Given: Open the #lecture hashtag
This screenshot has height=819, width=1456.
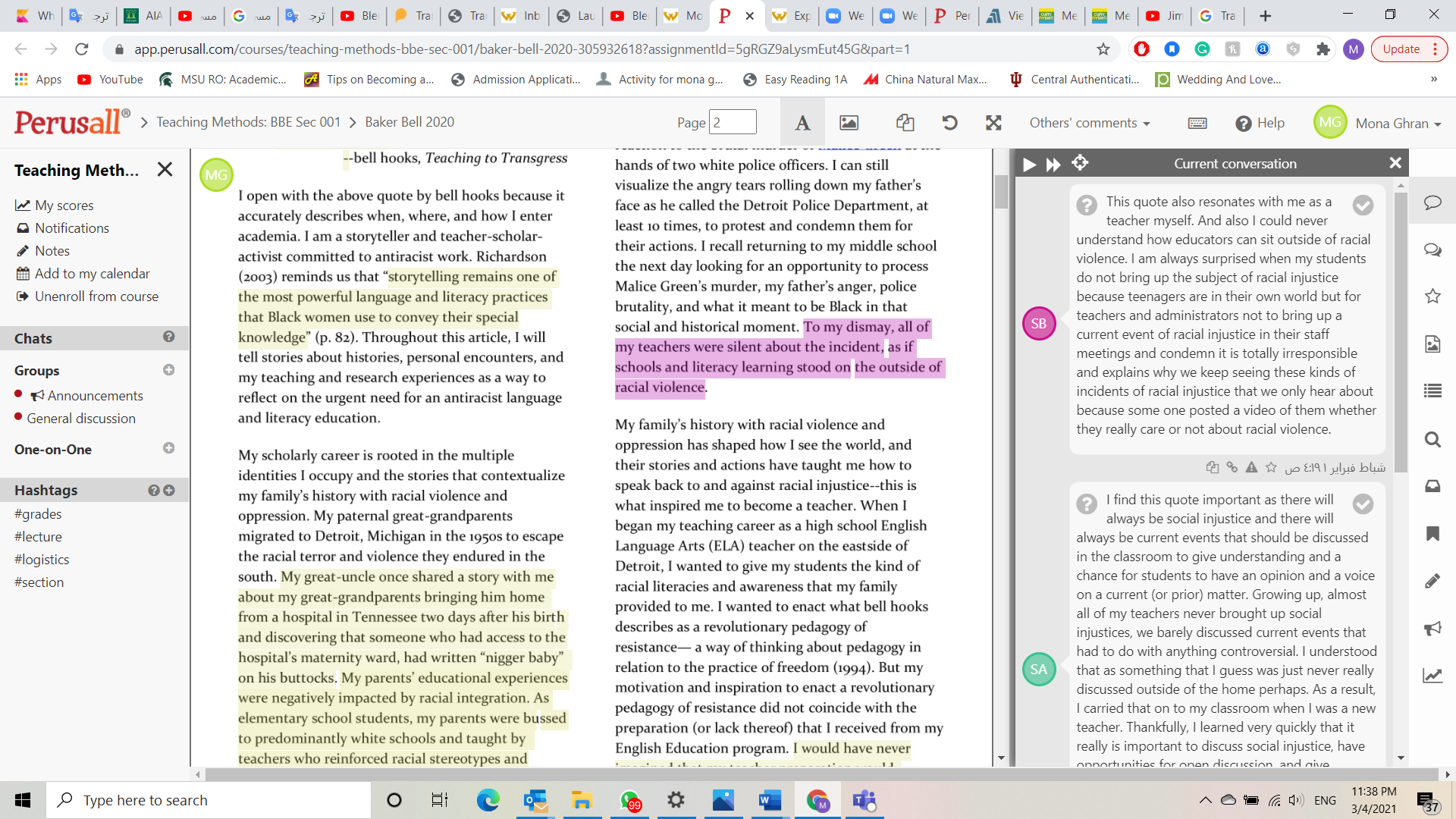Looking at the screenshot, I should (38, 537).
